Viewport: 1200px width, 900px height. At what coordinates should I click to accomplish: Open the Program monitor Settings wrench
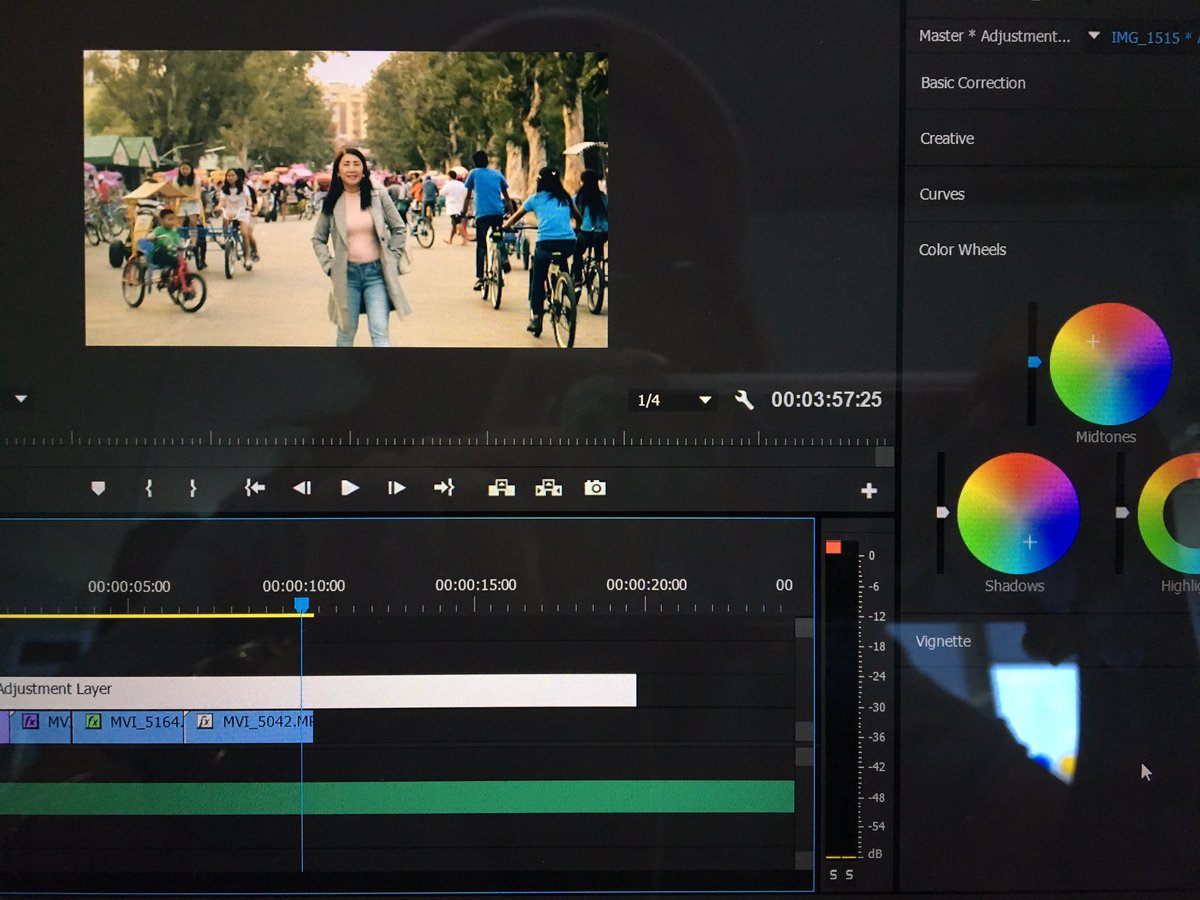click(x=745, y=400)
